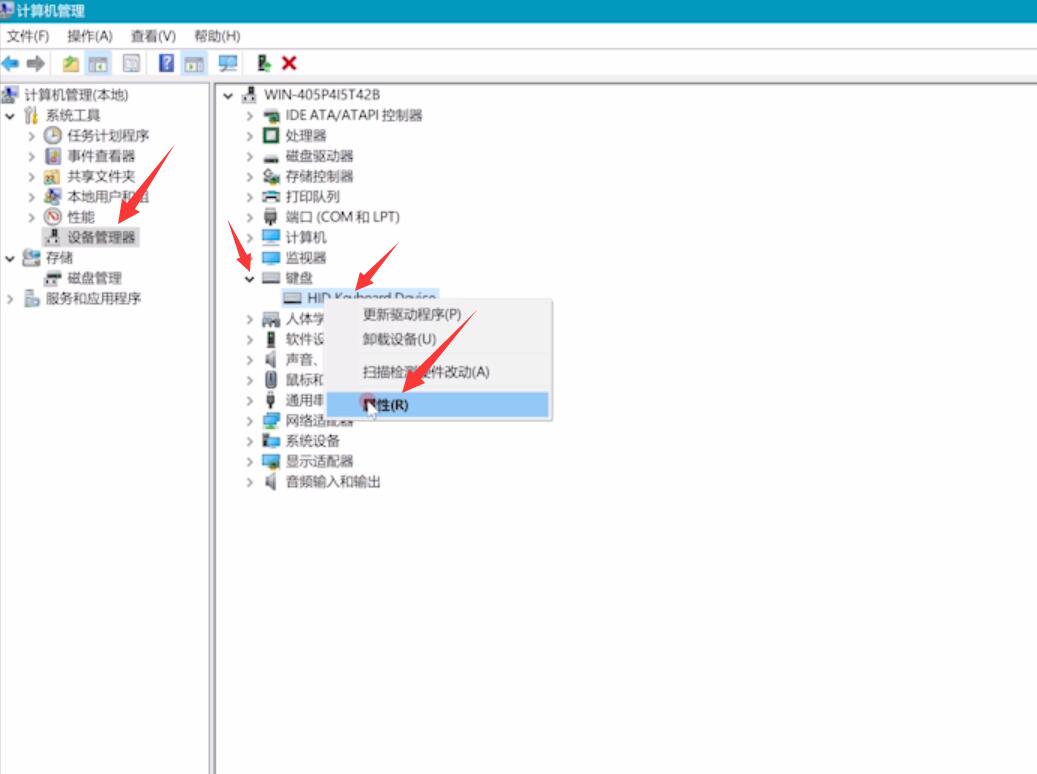Click the Scan for hardware monitor icon
The width and height of the screenshot is (1037, 774).
coord(228,64)
